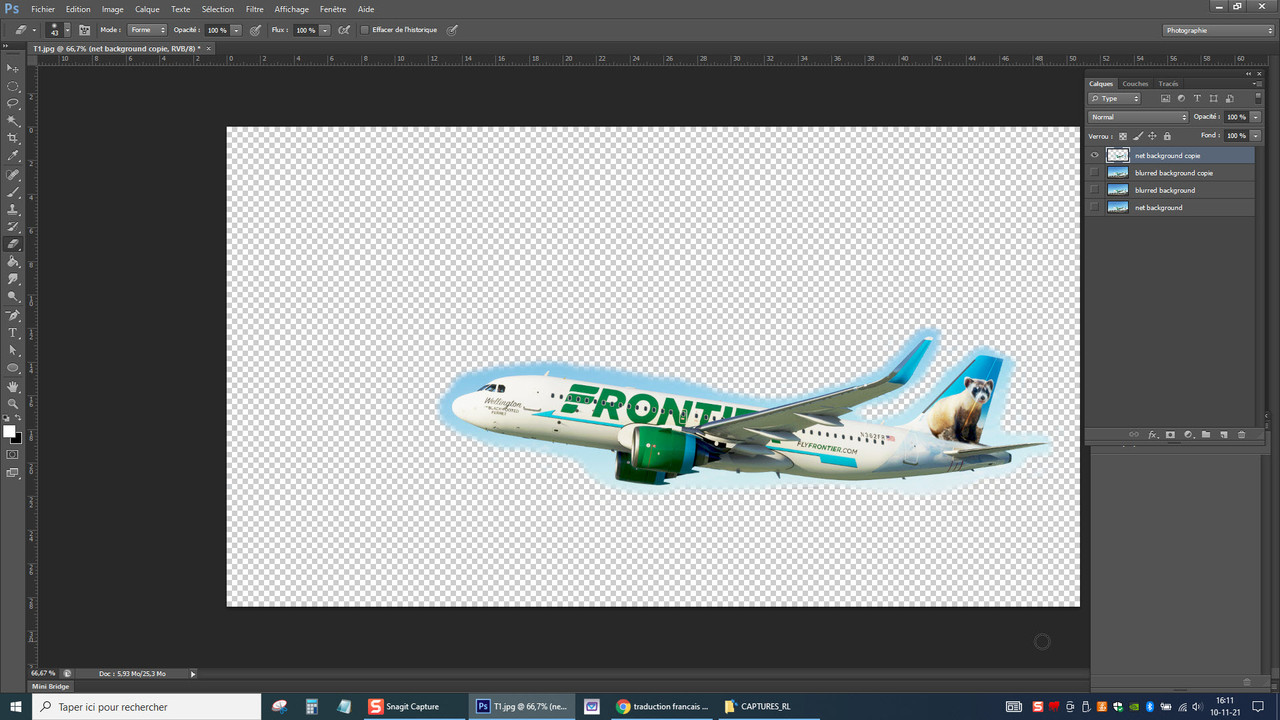This screenshot has height=720, width=1280.
Task: Toggle layer filtering switch
Action: pyautogui.click(x=1258, y=98)
